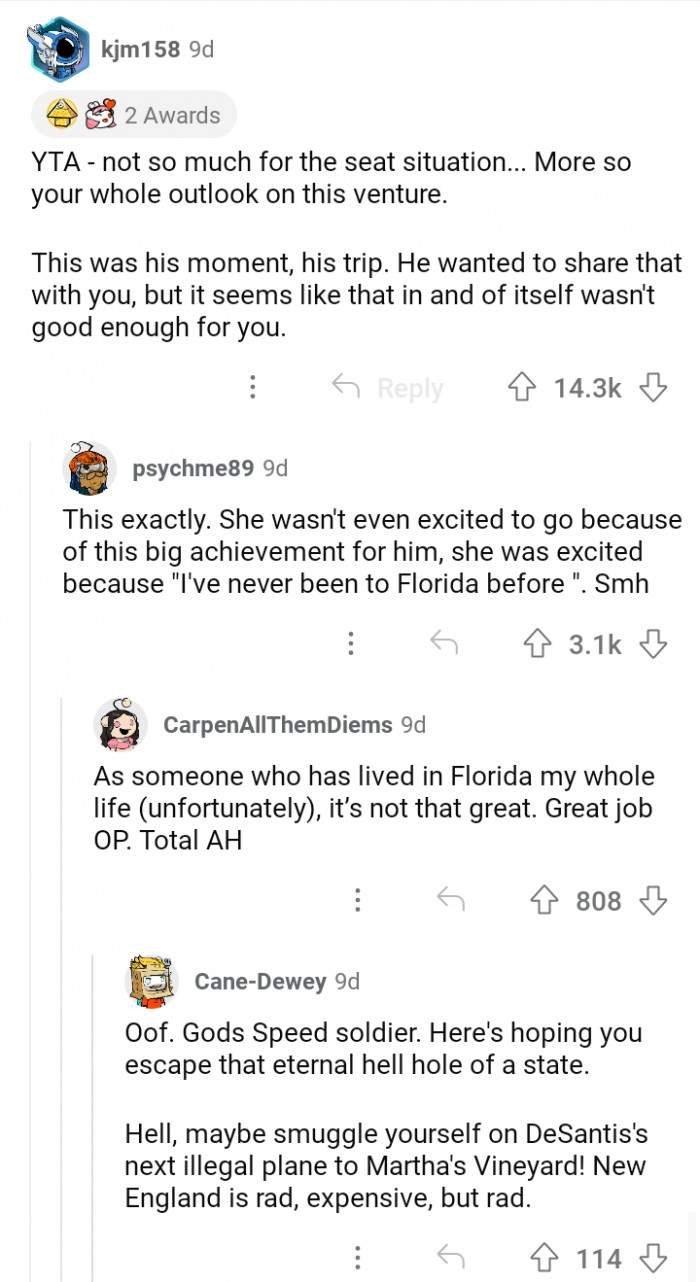The width and height of the screenshot is (700, 1282).
Task: Downvote CarpenAllThemDiems' comment
Action: coord(653,901)
